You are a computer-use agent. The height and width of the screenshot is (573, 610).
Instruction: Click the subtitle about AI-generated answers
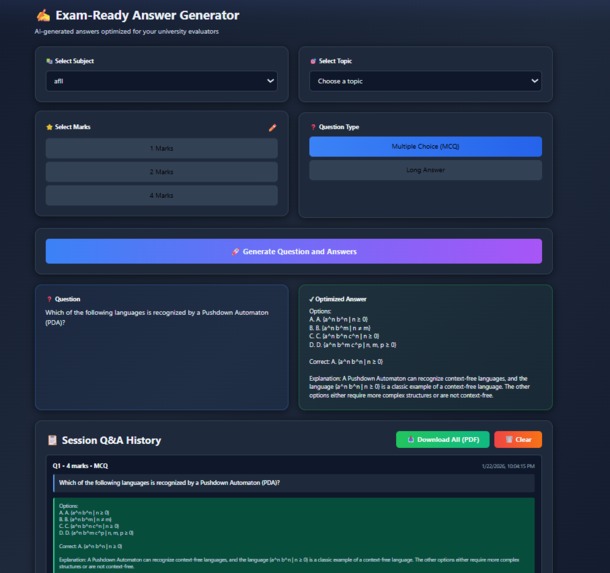click(126, 32)
